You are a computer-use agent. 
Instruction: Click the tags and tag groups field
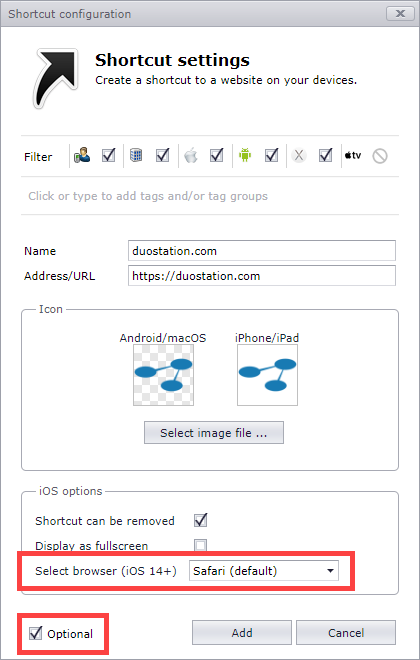click(210, 196)
